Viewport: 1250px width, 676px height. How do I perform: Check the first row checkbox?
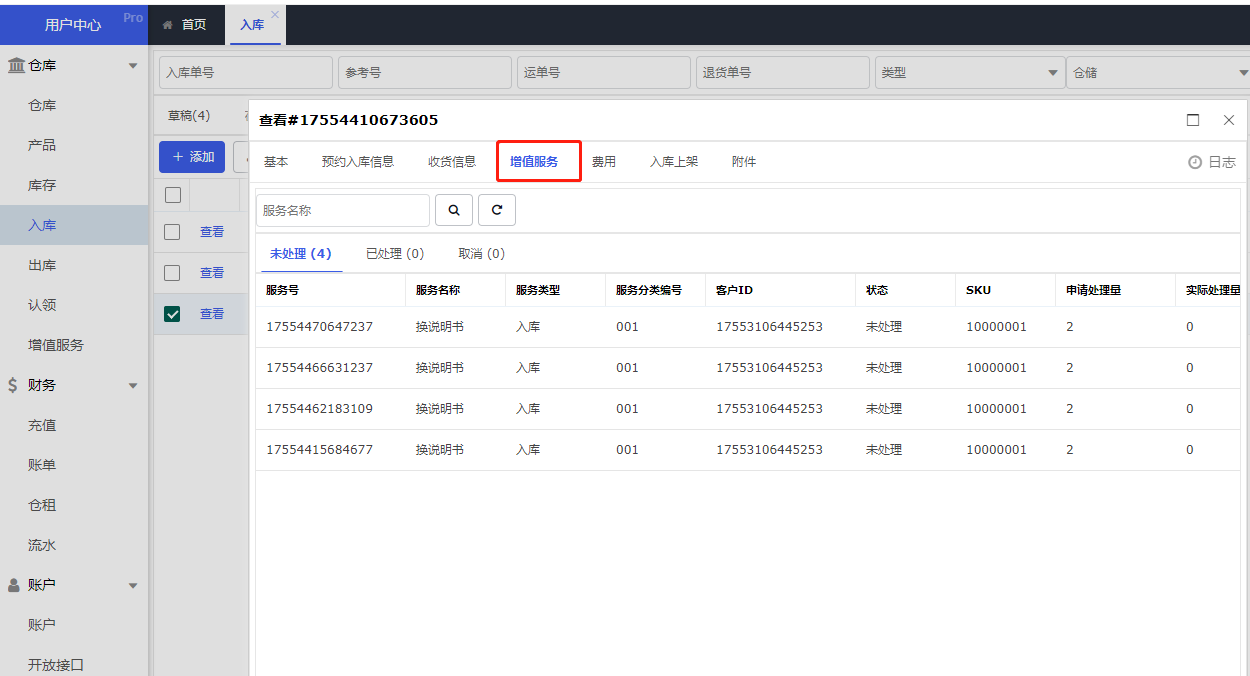[172, 232]
